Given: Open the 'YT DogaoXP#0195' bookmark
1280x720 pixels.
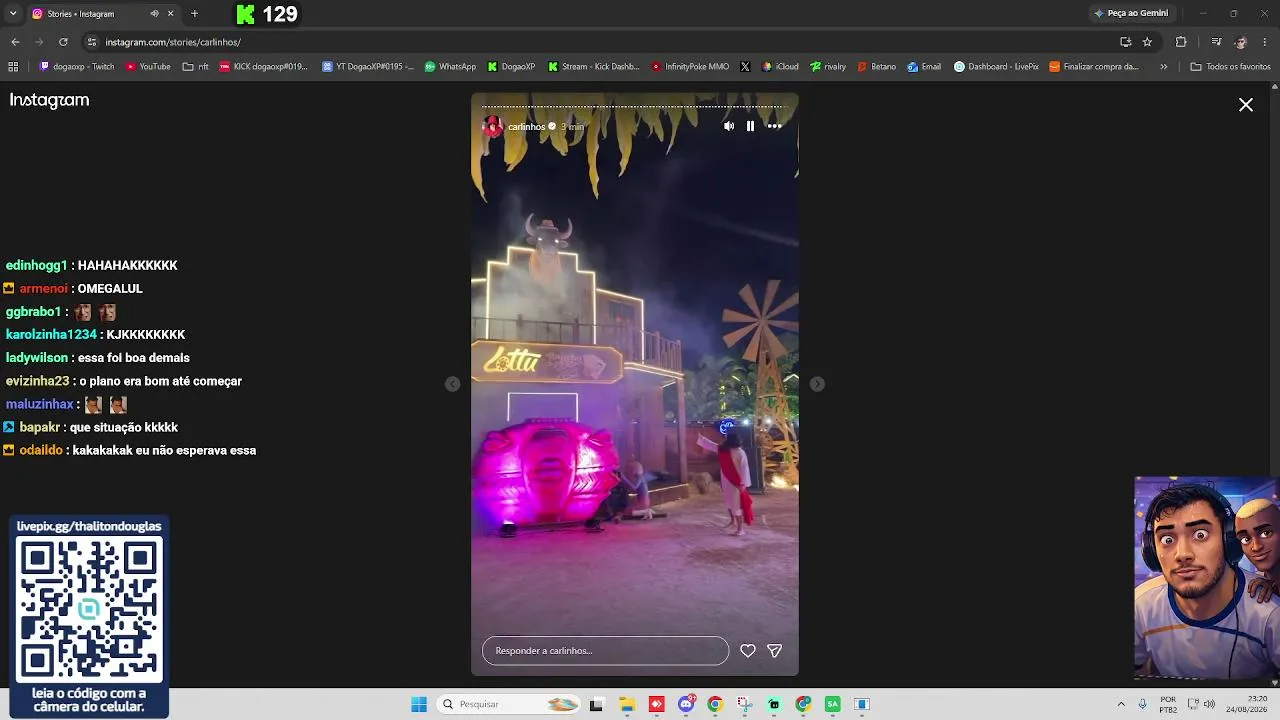Looking at the screenshot, I should point(368,67).
